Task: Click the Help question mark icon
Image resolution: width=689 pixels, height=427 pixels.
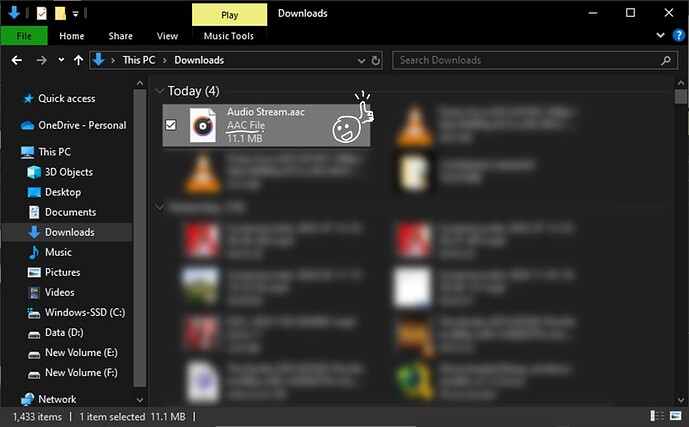Action: (676, 36)
